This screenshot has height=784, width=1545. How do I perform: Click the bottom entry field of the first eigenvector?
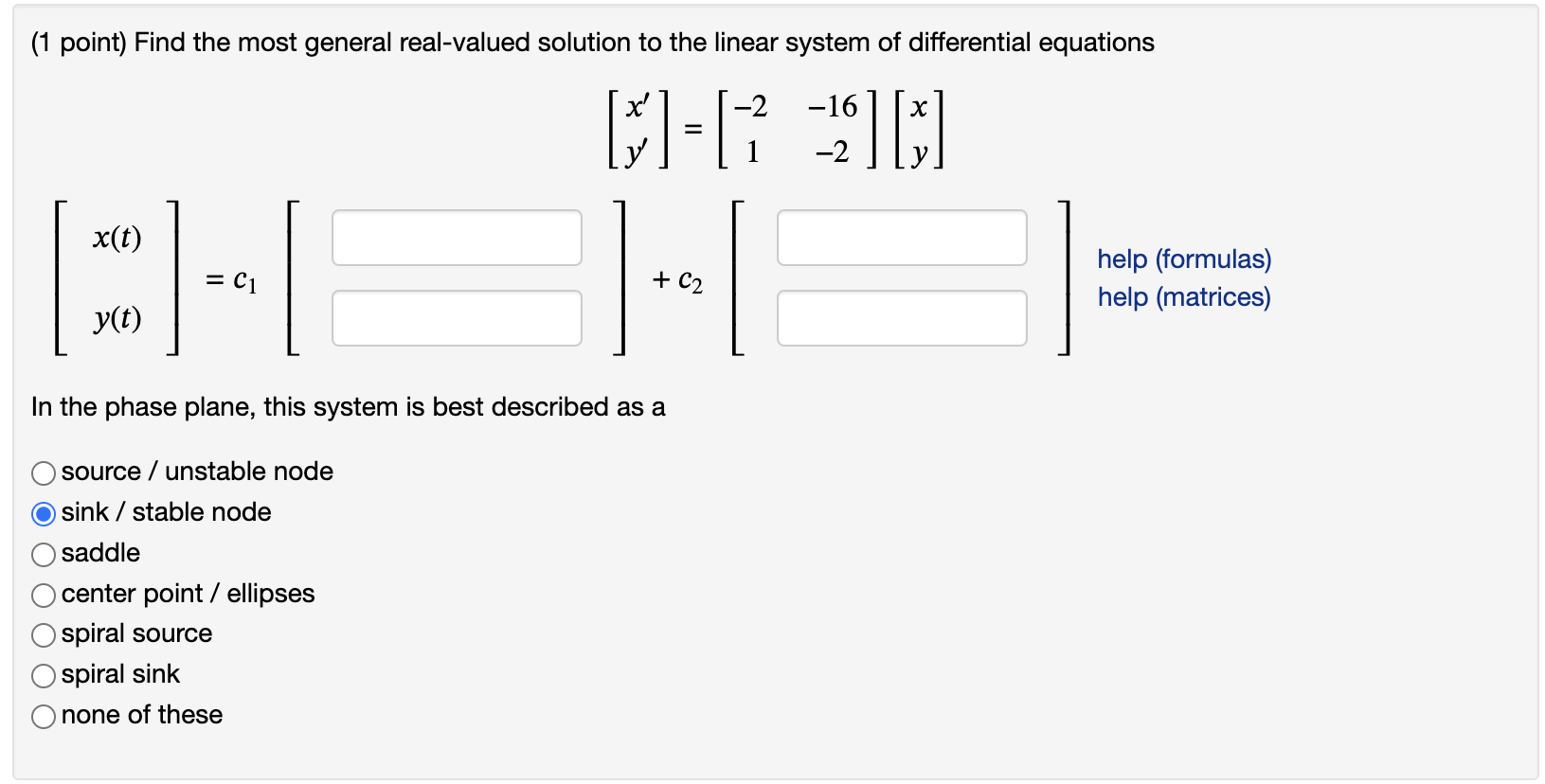456,317
